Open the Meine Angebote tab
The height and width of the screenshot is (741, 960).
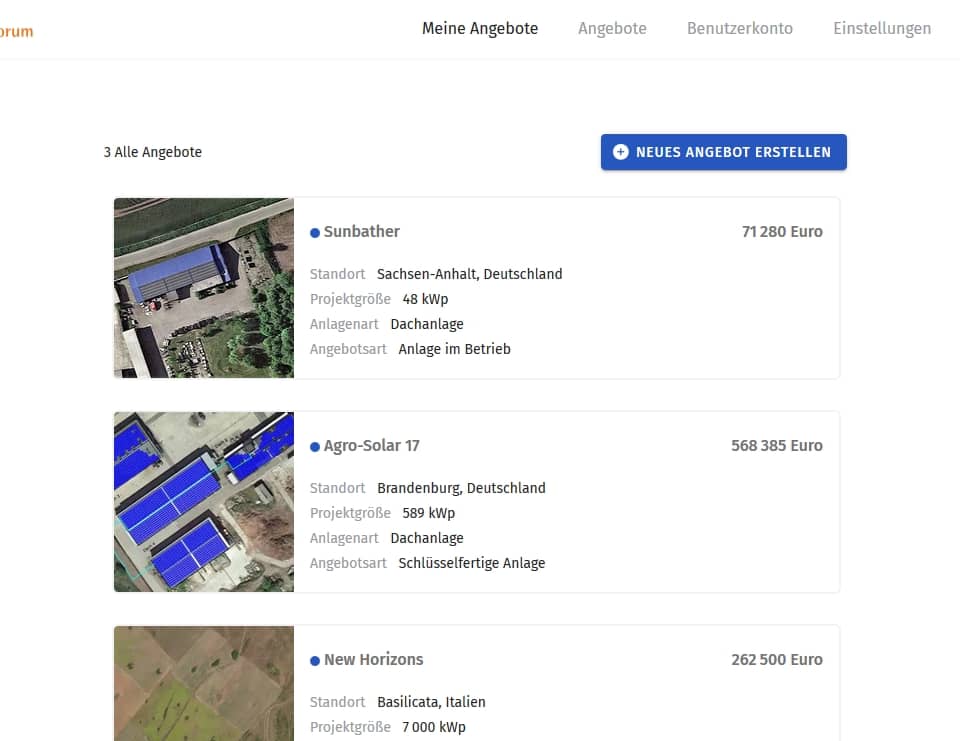click(x=479, y=29)
